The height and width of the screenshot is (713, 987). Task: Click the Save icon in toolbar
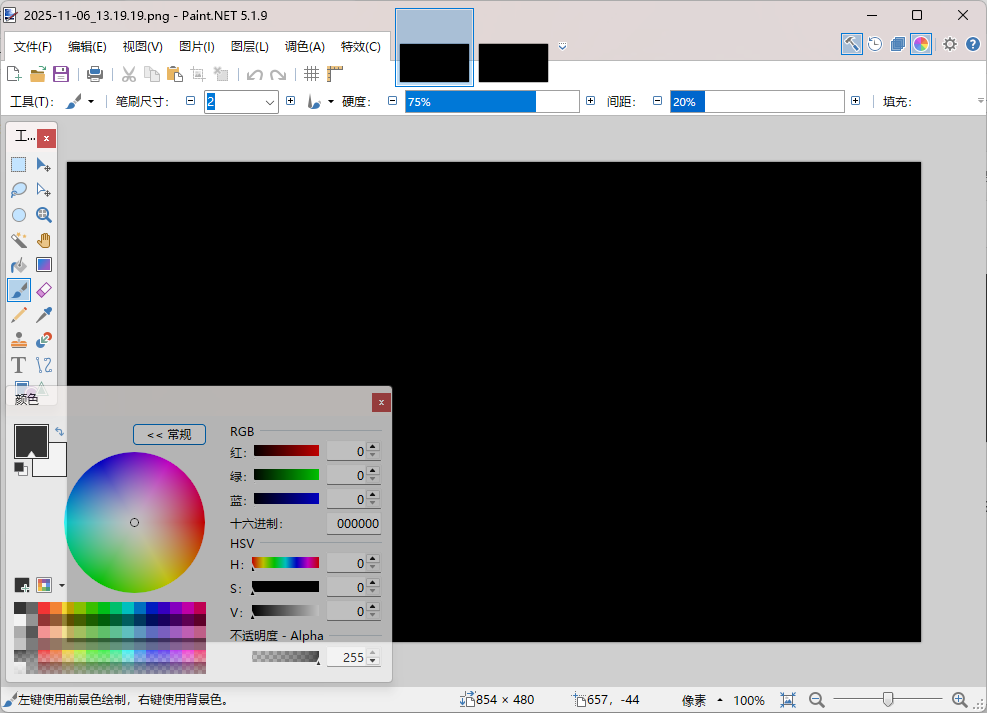61,74
